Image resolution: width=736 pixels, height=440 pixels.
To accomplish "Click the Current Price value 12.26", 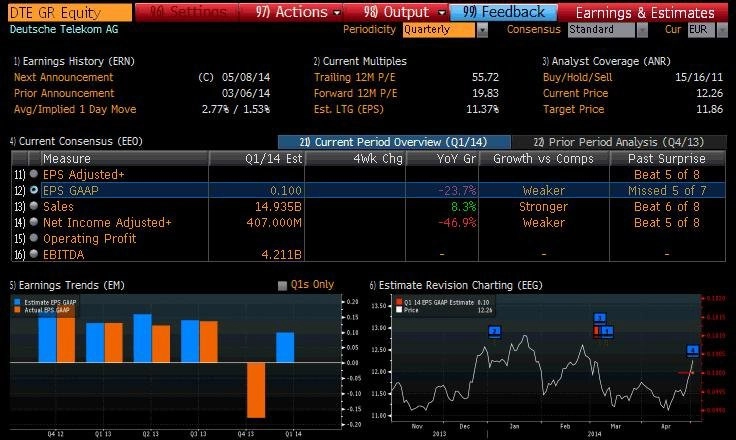I will click(709, 93).
